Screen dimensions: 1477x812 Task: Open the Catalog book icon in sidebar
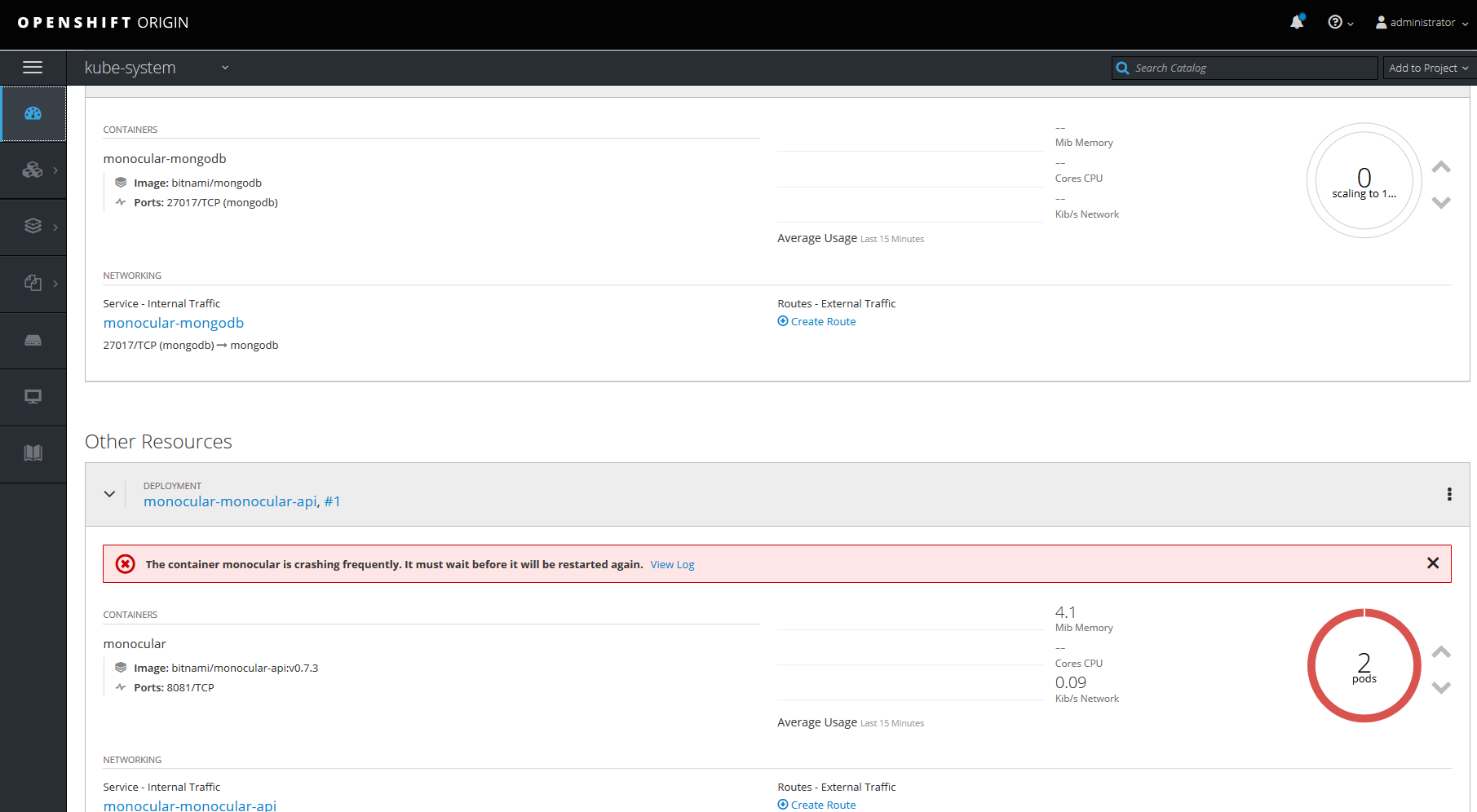[33, 453]
